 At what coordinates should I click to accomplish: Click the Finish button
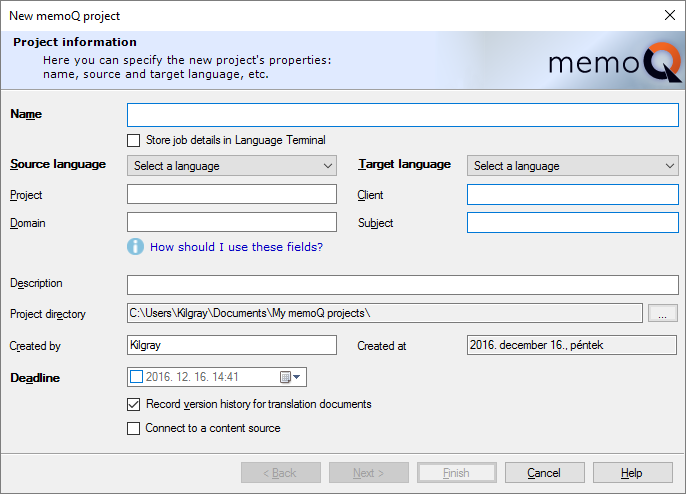coord(456,473)
